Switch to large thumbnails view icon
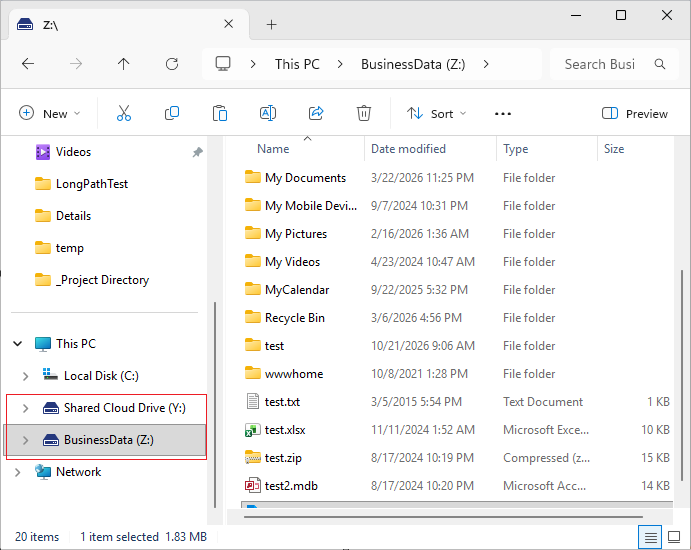 pyautogui.click(x=674, y=537)
